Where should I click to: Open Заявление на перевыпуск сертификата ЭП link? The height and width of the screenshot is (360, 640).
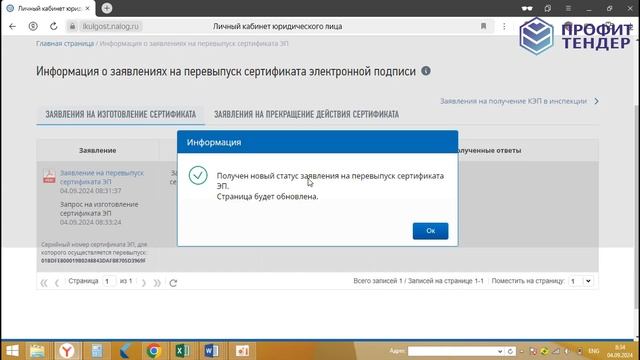(102, 177)
